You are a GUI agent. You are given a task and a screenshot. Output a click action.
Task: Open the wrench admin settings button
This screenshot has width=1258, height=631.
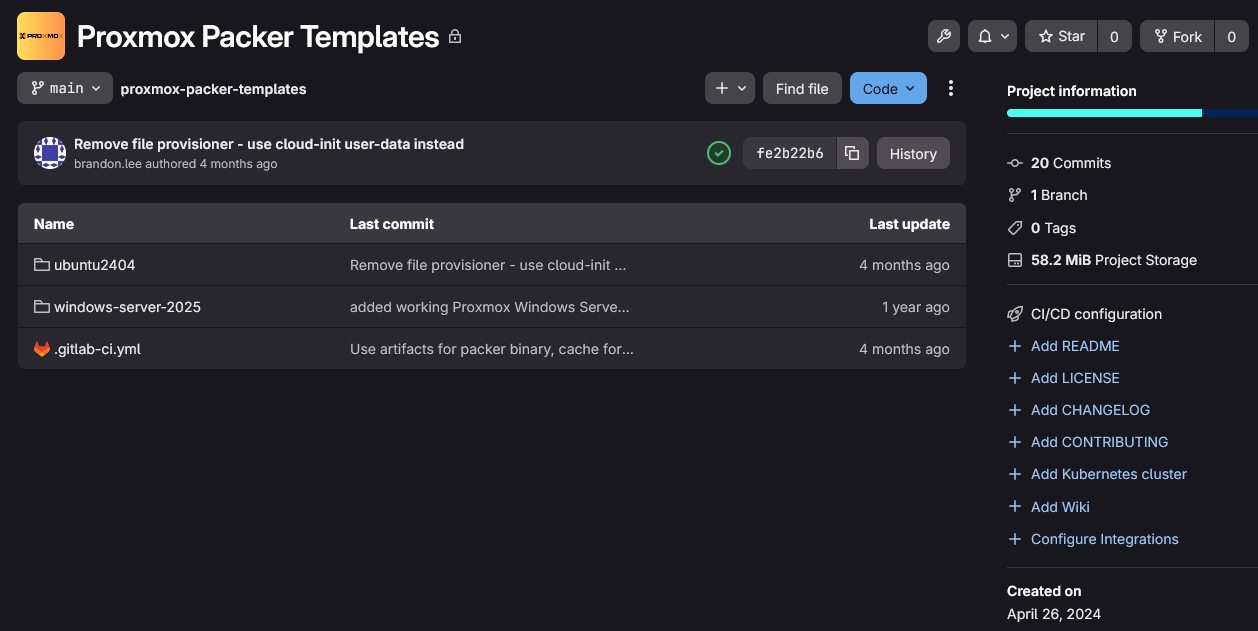point(943,36)
